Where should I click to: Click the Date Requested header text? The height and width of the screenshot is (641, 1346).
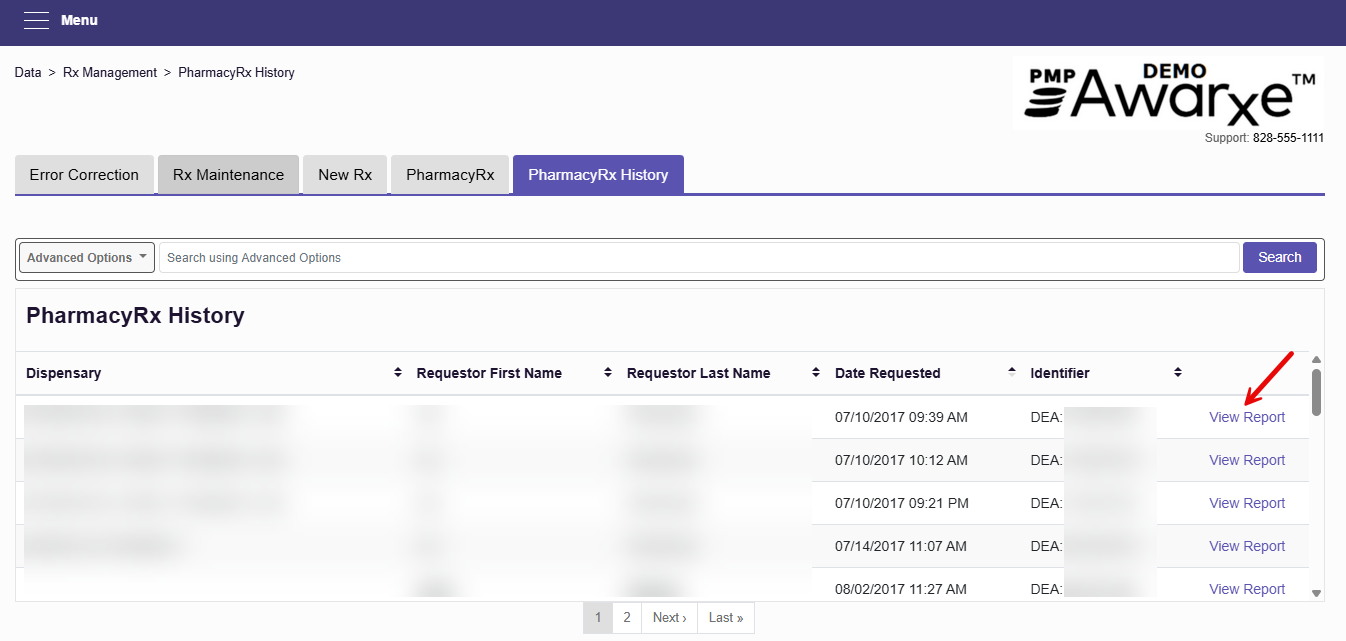pos(888,373)
